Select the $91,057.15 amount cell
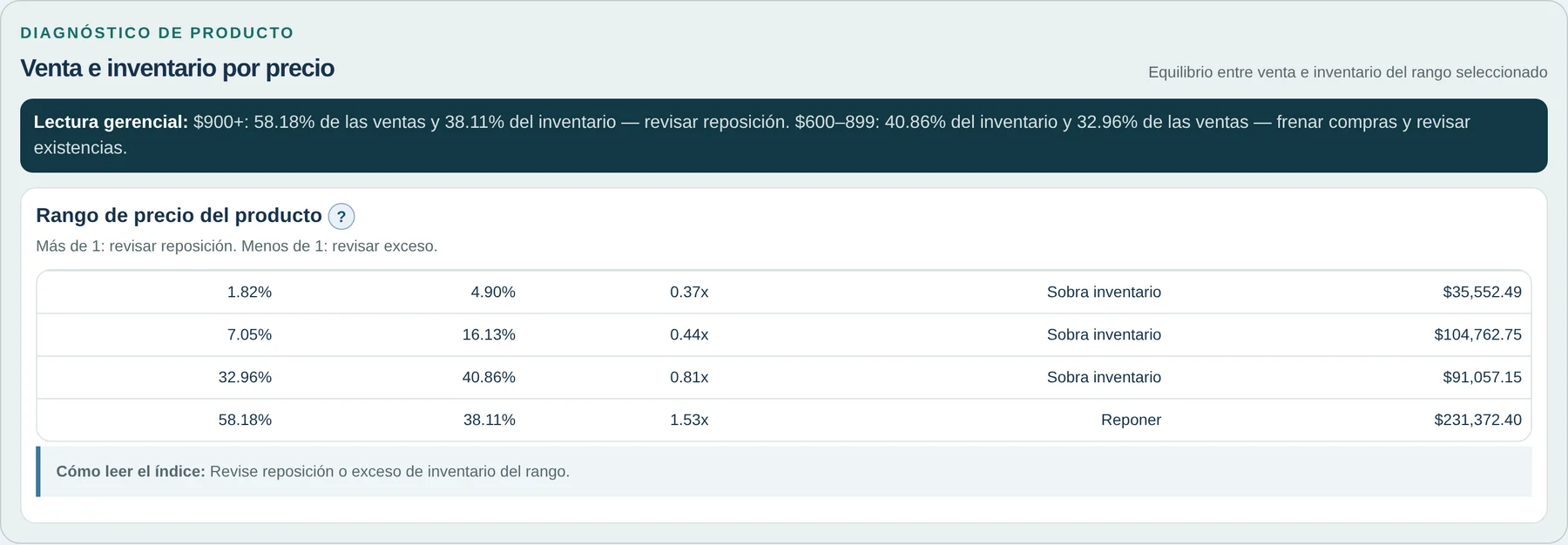The image size is (1568, 545). (x=1482, y=378)
